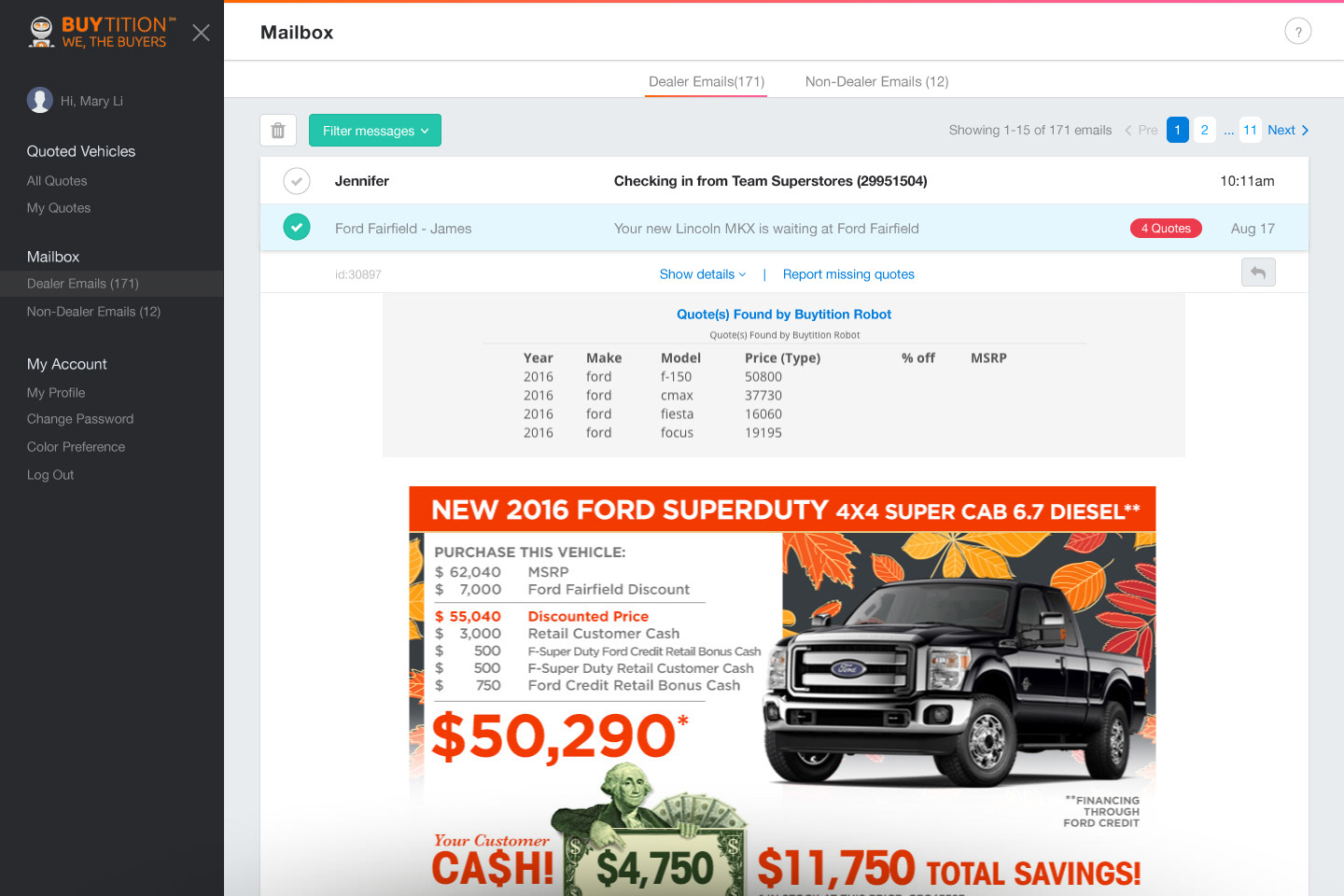
Task: Go to page 11 of emails
Action: [x=1251, y=130]
